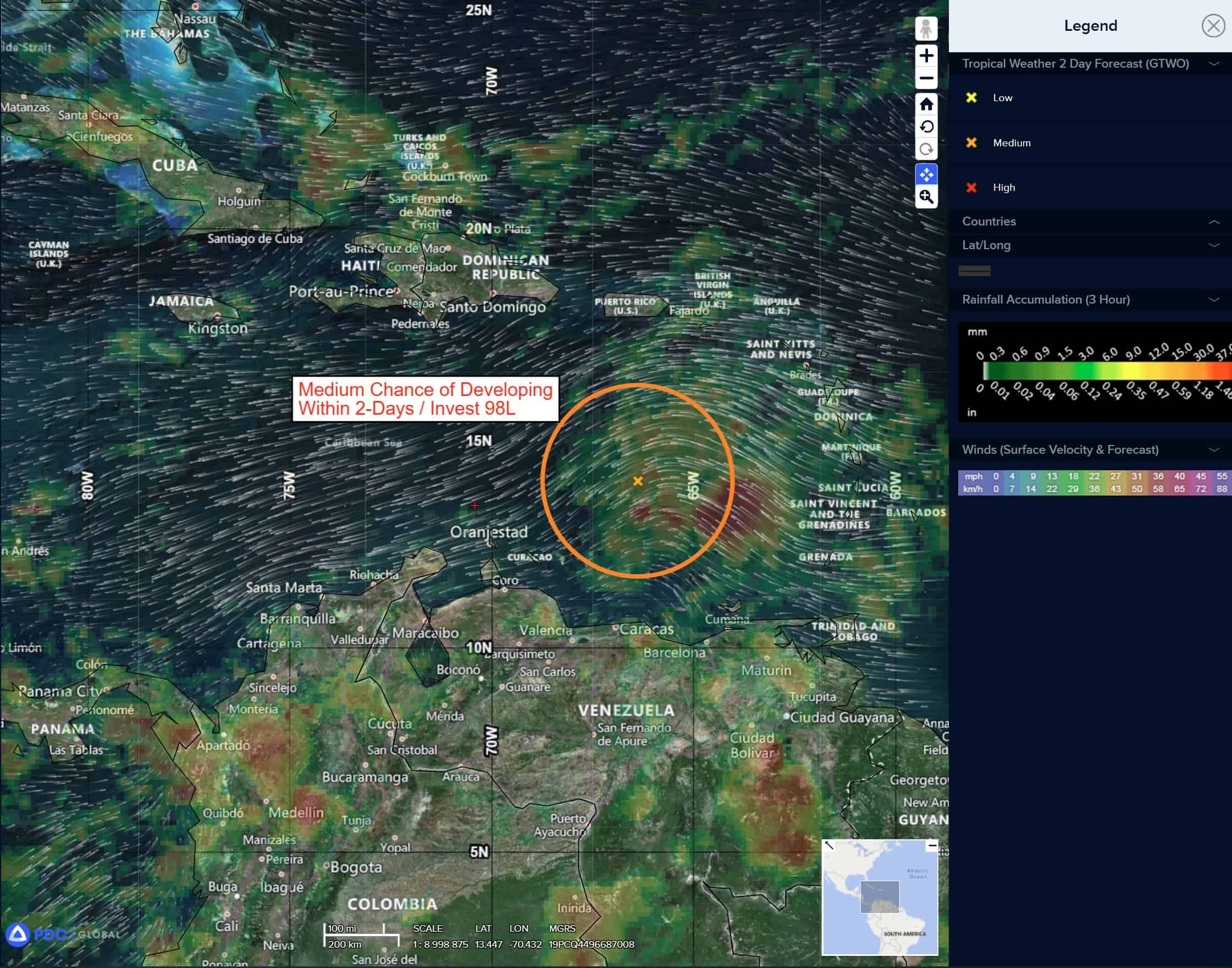
Task: Return map to home extent
Action: (926, 105)
